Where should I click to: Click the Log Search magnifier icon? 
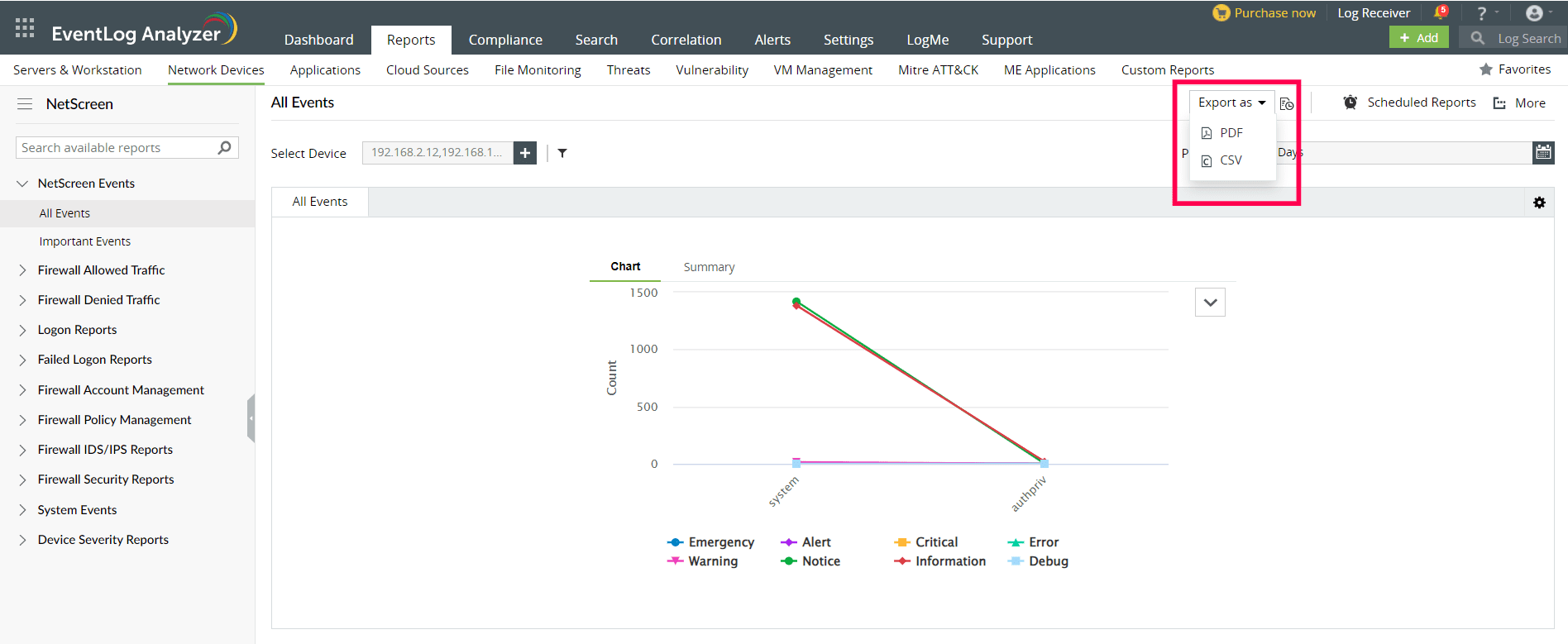coord(1477,38)
